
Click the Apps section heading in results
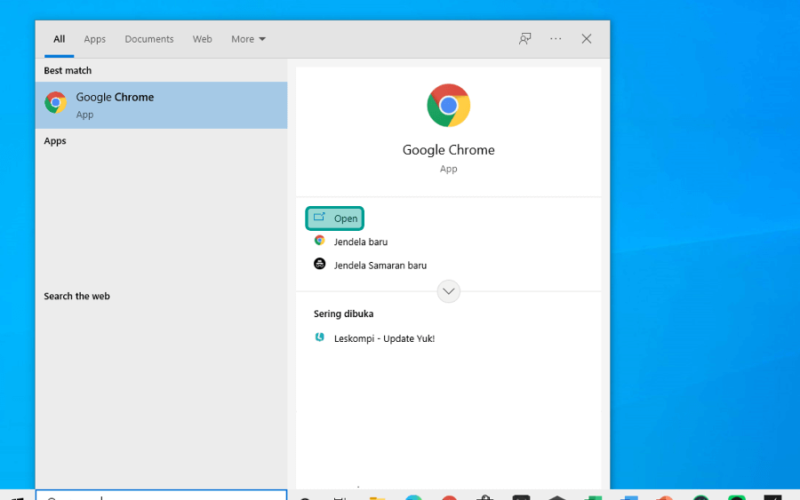(55, 141)
